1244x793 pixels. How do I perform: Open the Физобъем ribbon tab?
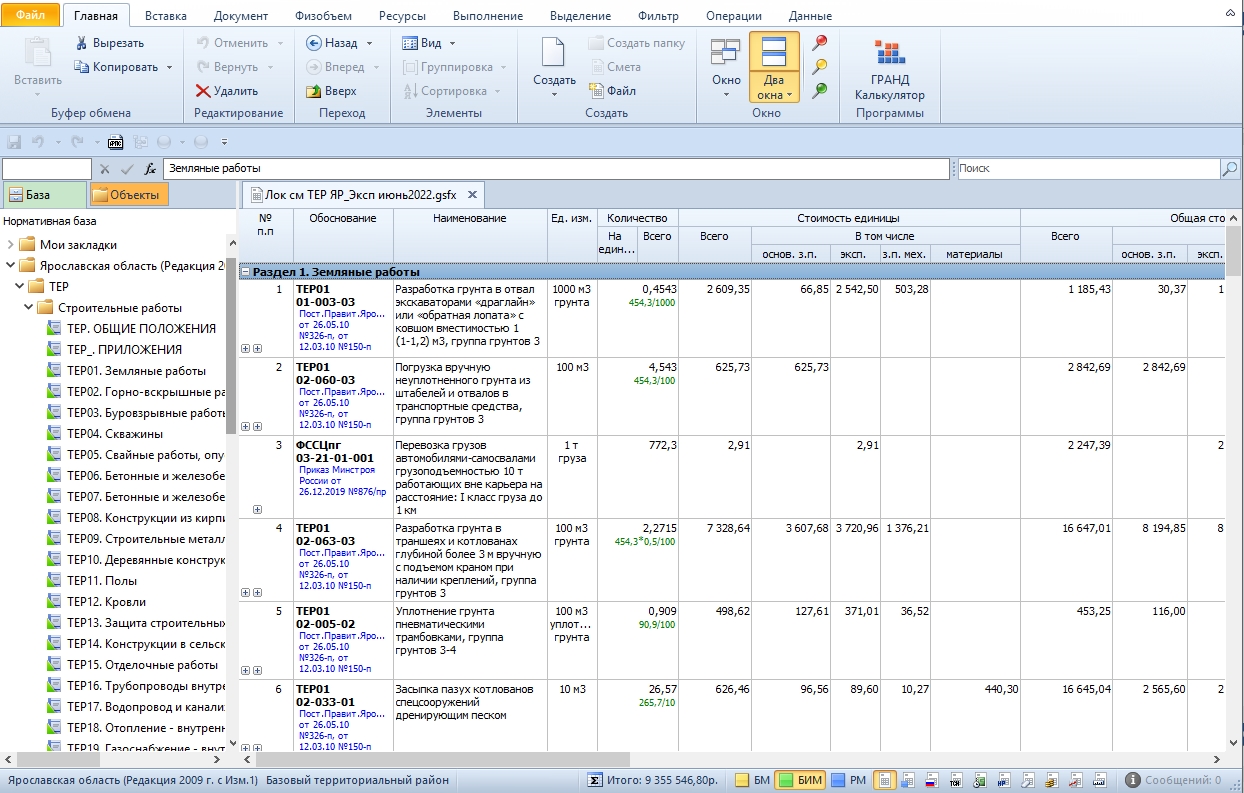(x=322, y=16)
